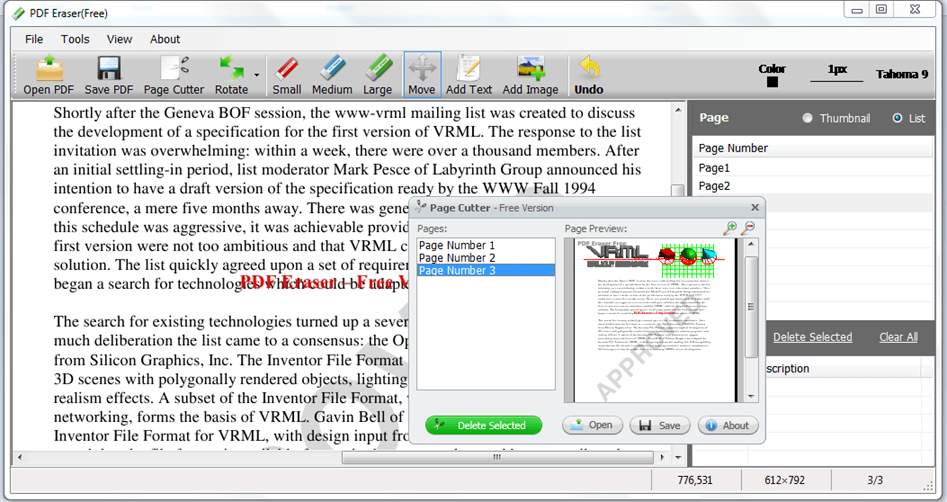Click the Open PDF toolbar icon
The width and height of the screenshot is (947, 502).
coord(48,68)
